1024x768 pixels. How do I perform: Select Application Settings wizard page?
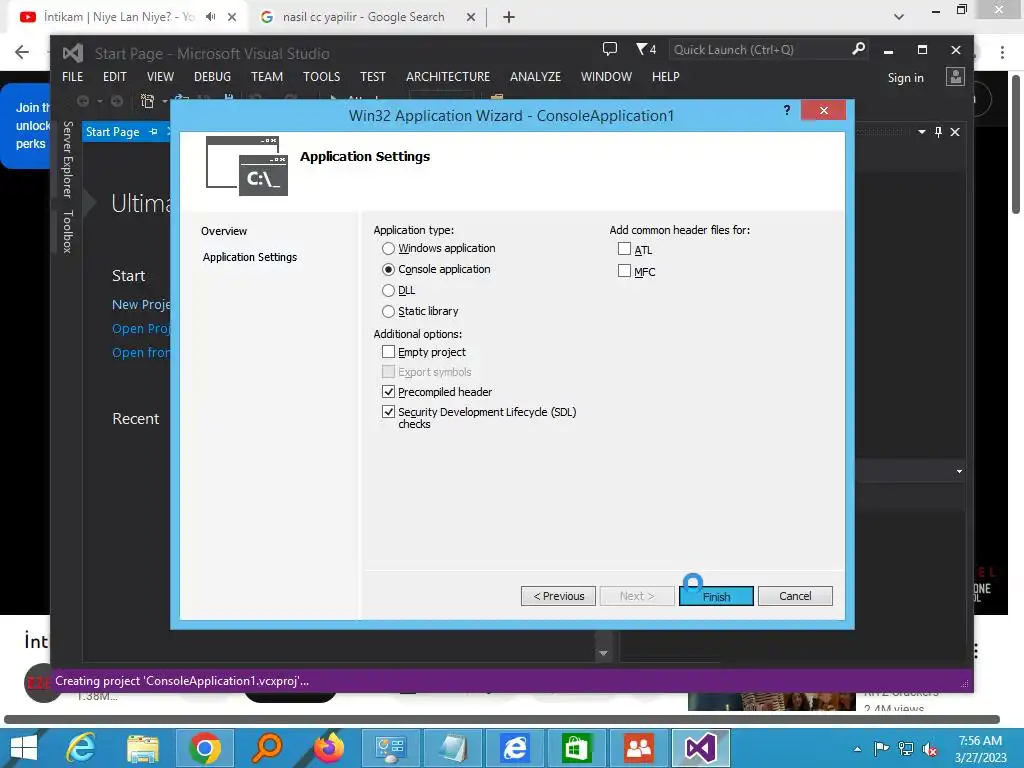(249, 257)
